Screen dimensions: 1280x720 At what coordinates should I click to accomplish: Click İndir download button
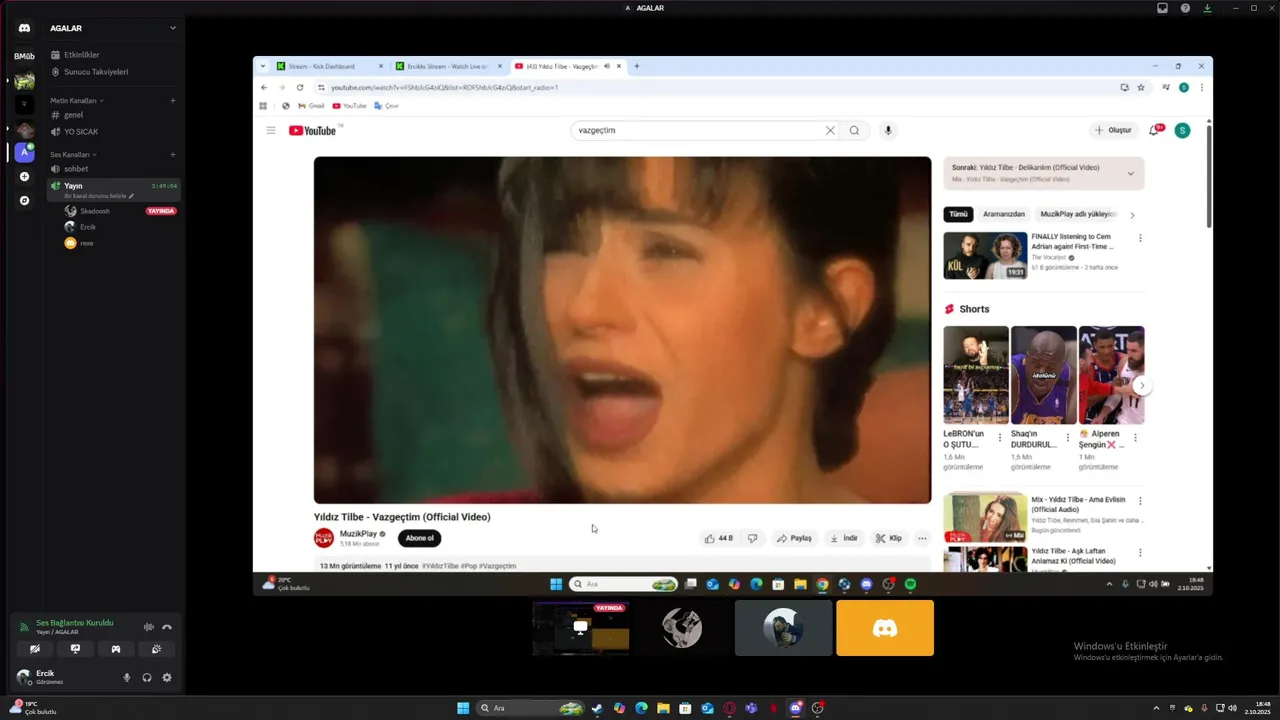click(x=844, y=538)
